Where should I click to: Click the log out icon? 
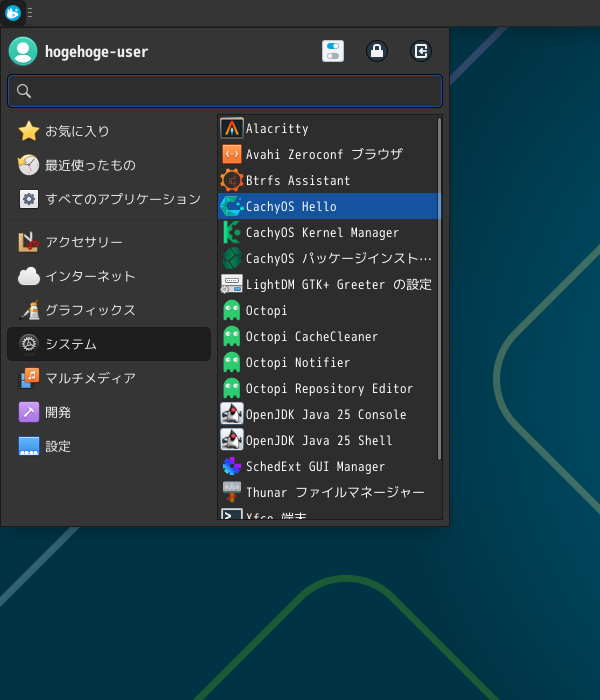(x=421, y=51)
